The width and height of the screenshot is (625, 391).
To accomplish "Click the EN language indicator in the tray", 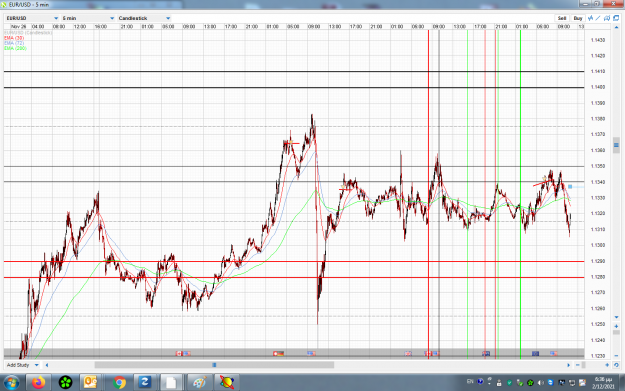I will coord(470,382).
